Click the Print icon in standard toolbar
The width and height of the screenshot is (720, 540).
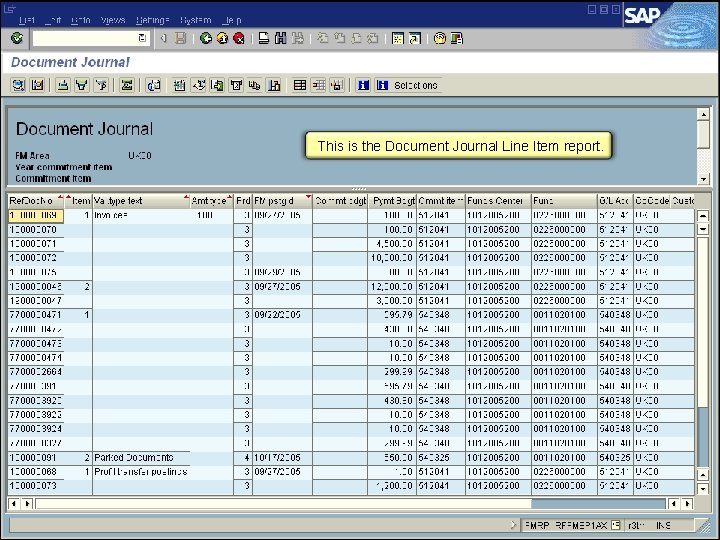(x=264, y=39)
